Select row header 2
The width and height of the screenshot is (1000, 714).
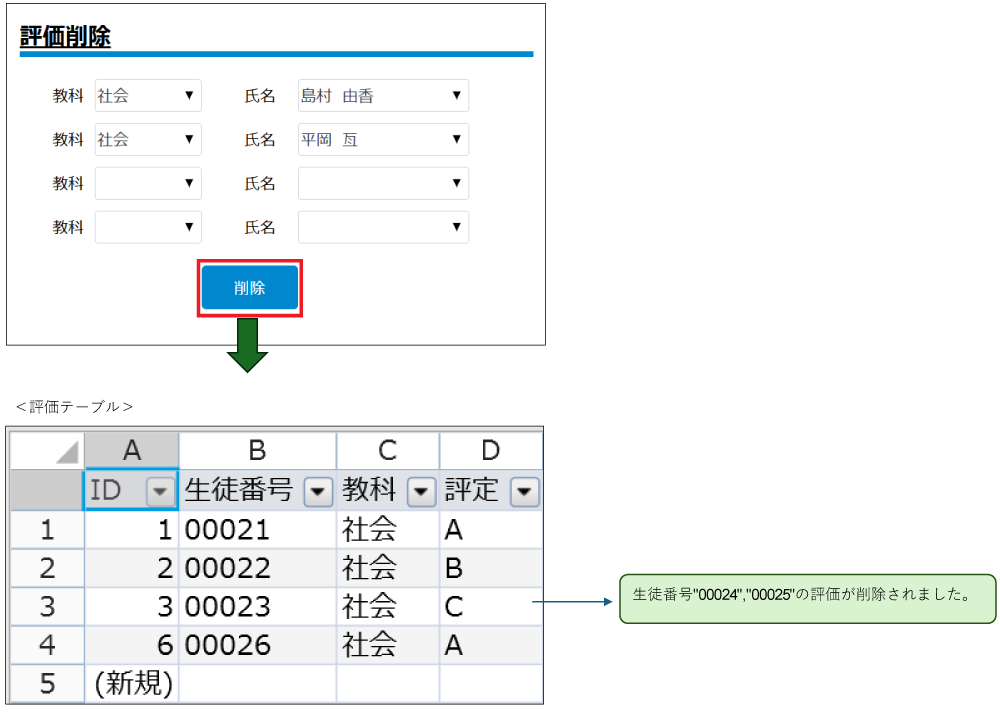47,568
